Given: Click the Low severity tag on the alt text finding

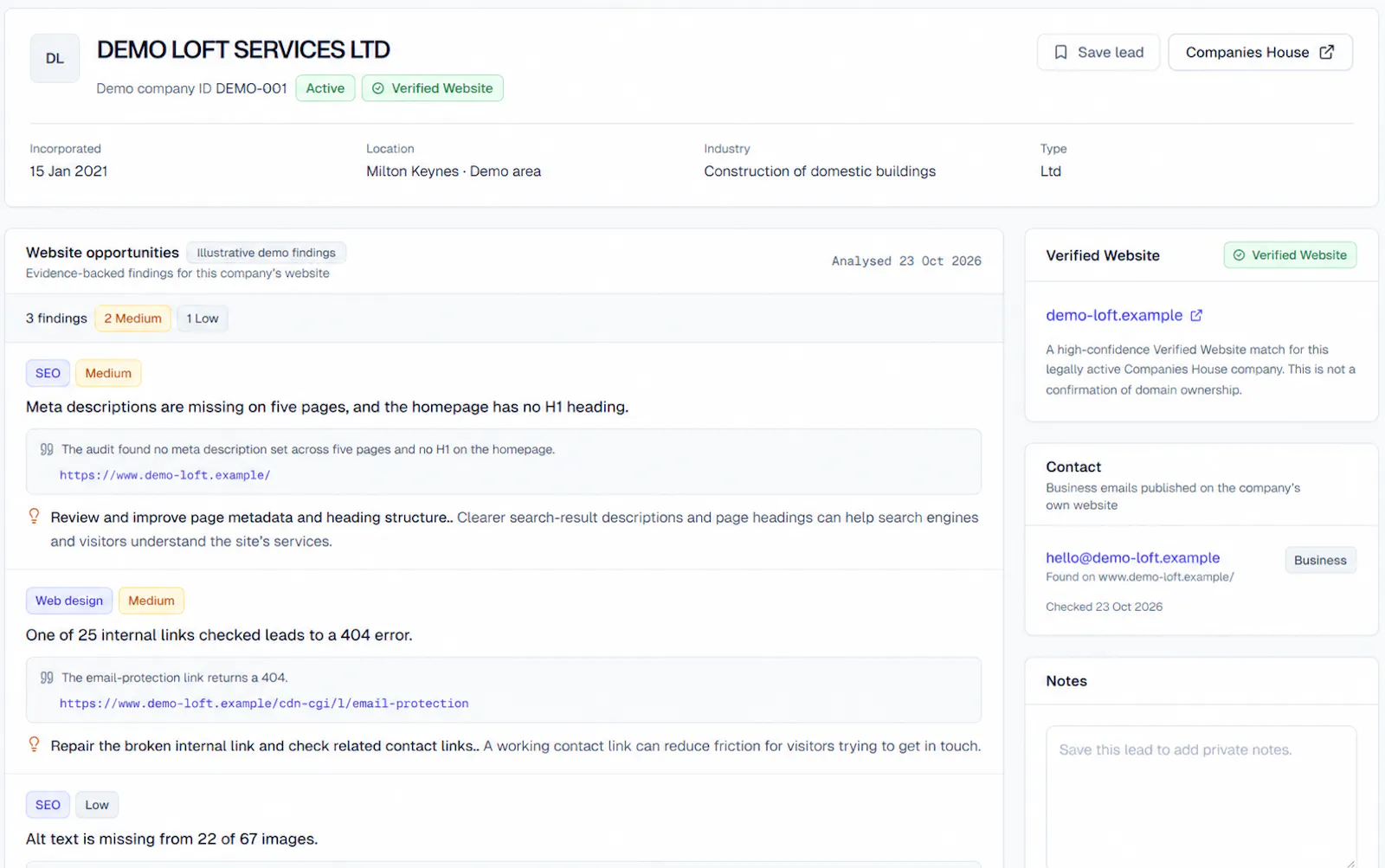Looking at the screenshot, I should (x=97, y=805).
